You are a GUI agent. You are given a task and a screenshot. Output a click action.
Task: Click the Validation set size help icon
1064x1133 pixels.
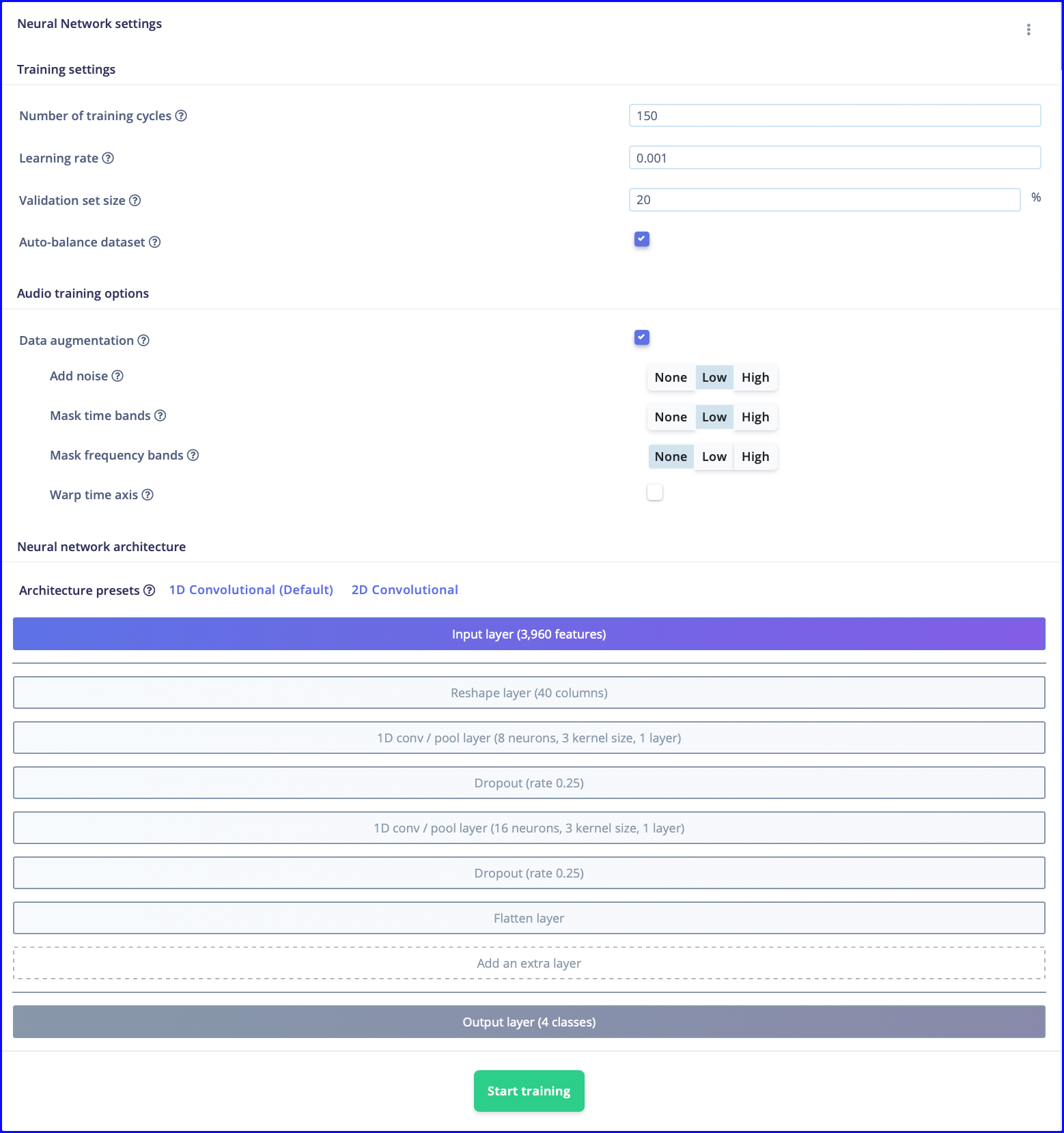135,200
